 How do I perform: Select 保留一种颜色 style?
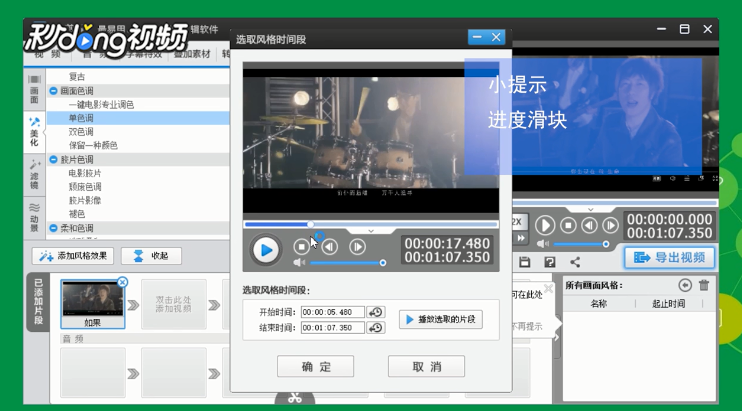point(93,146)
